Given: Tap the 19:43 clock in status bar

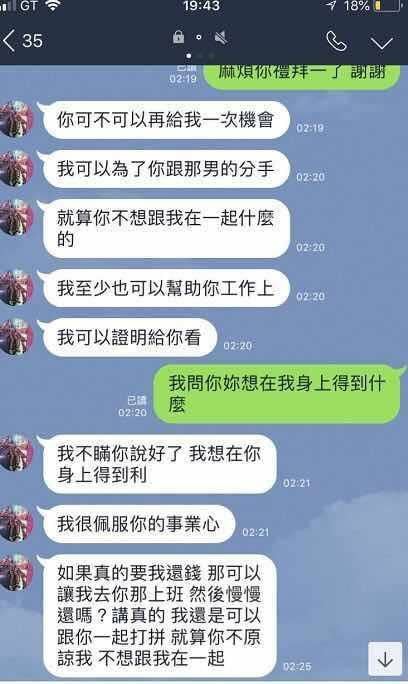Looking at the screenshot, I should click(x=201, y=6).
